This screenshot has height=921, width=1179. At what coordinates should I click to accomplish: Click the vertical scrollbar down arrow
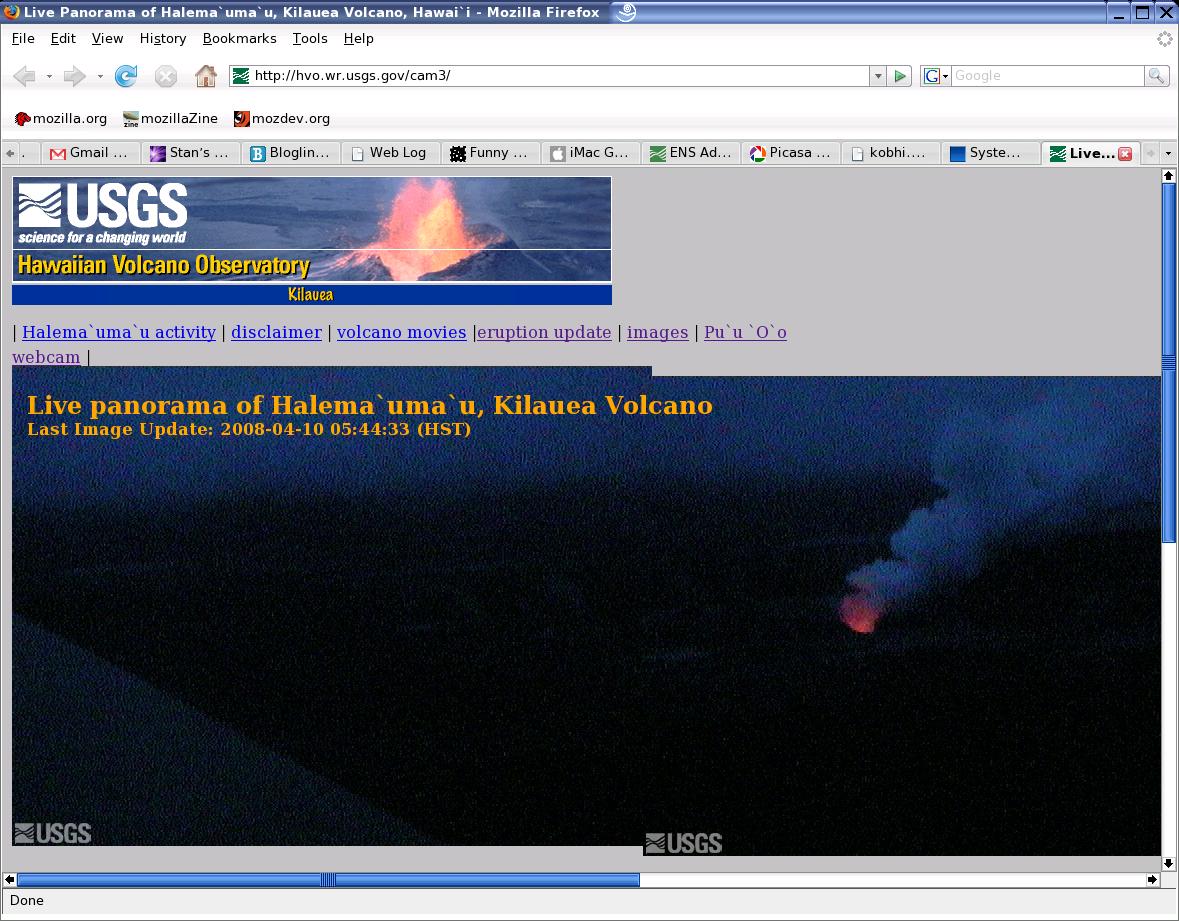(x=1168, y=863)
